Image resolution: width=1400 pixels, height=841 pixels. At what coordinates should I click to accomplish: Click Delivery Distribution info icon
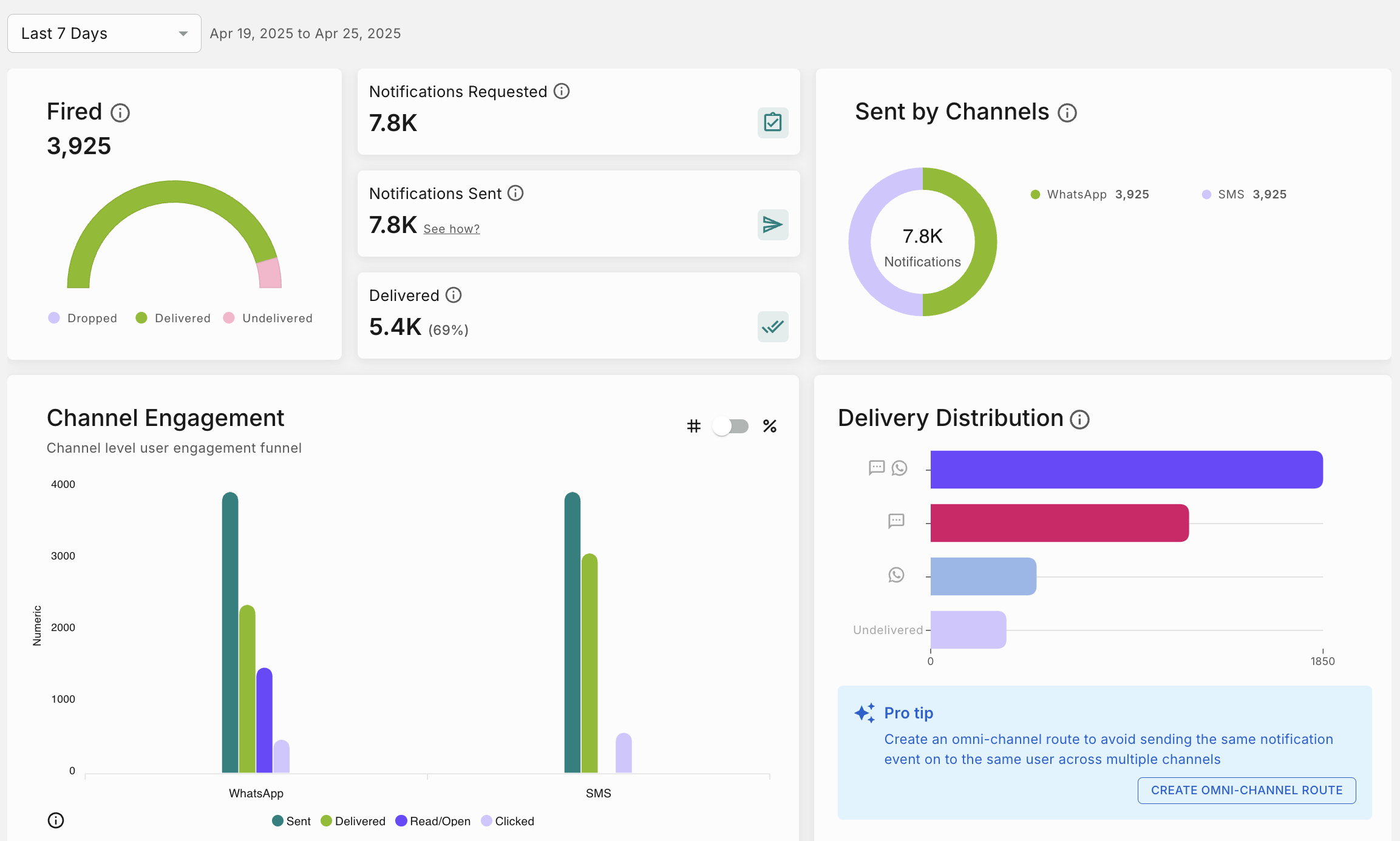[1079, 419]
